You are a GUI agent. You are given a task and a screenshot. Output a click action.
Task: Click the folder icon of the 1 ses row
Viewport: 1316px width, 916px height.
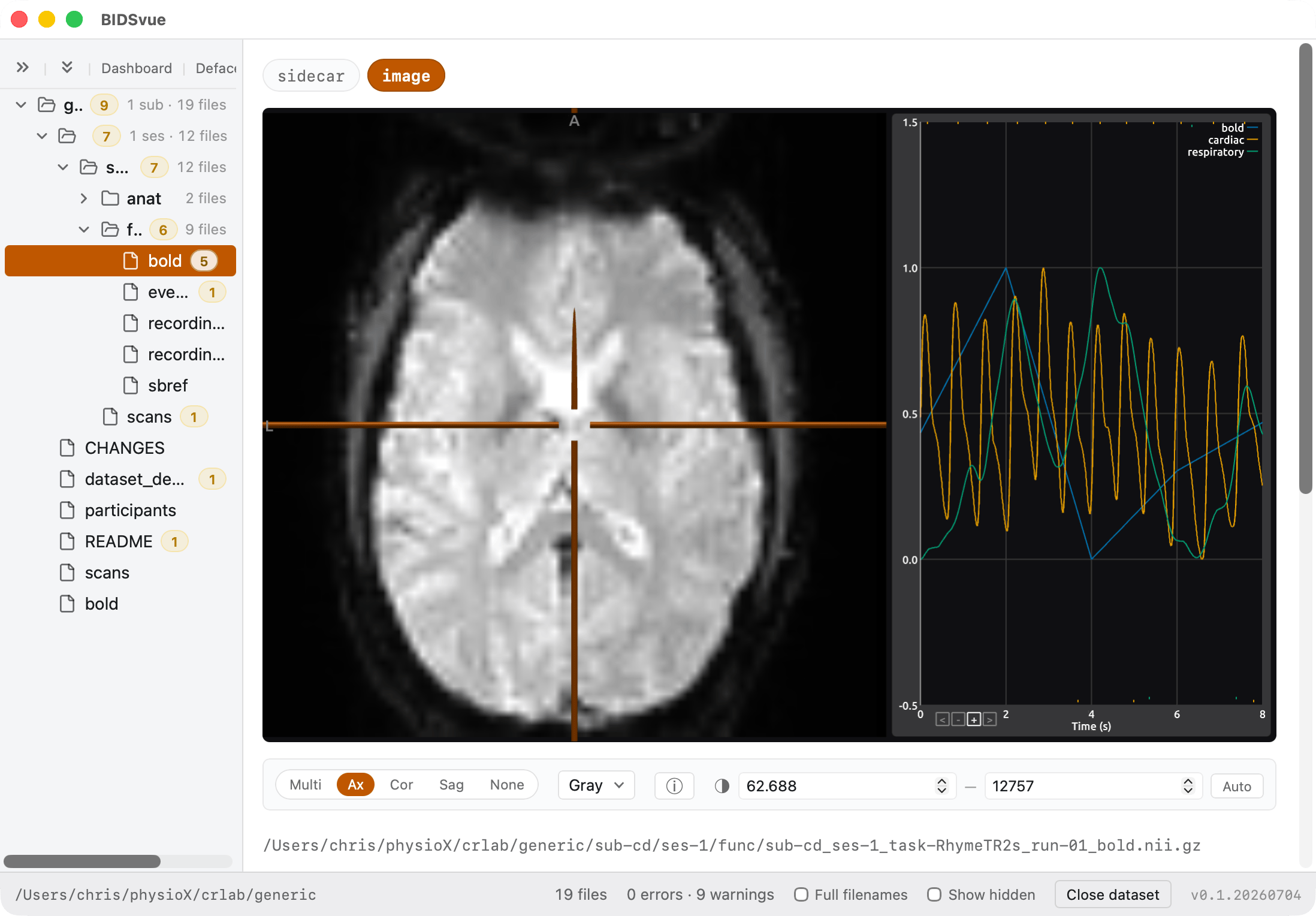point(67,136)
